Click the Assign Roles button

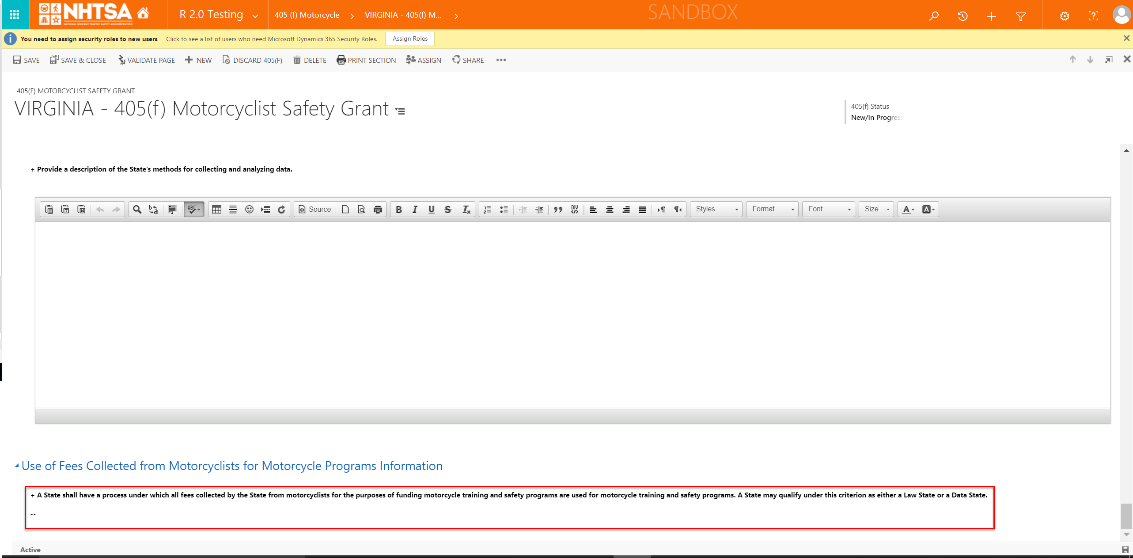click(410, 39)
